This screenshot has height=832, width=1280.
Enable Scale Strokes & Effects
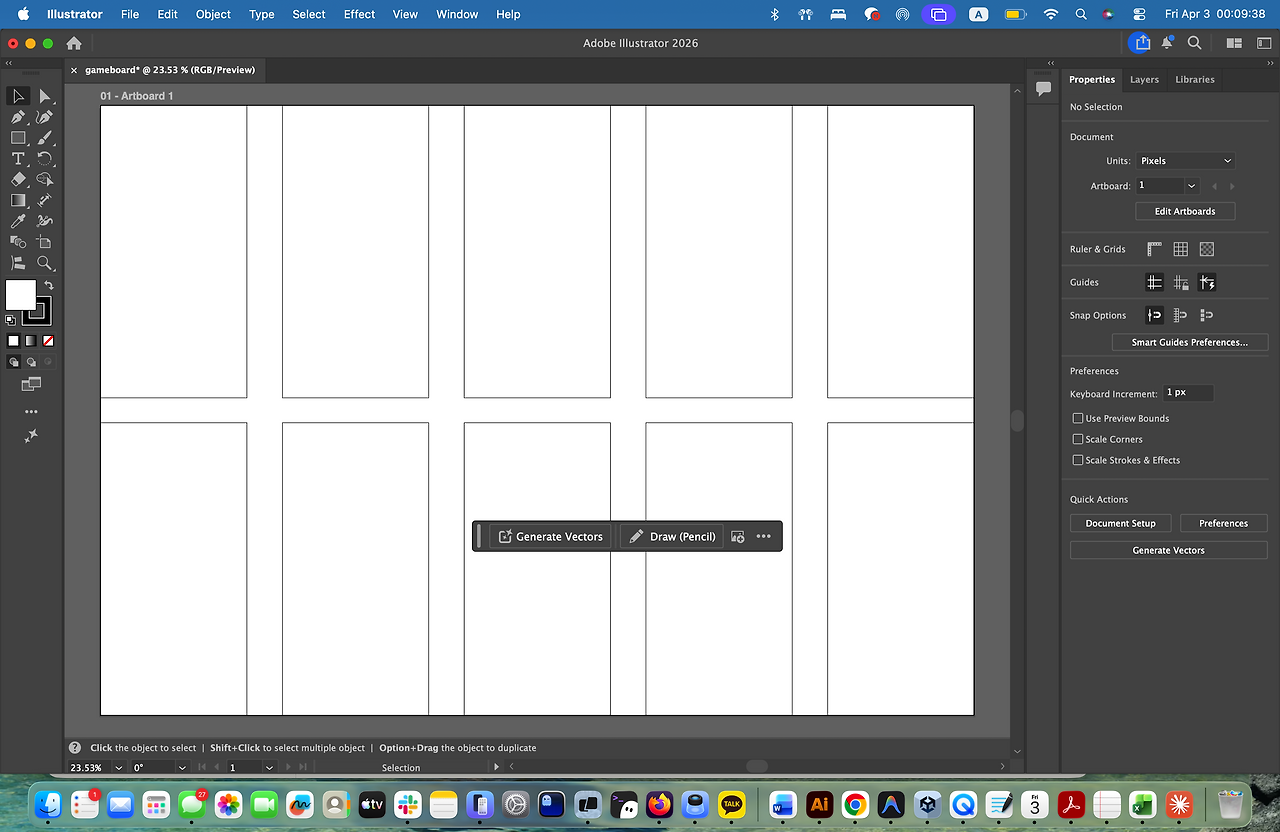tap(1077, 460)
